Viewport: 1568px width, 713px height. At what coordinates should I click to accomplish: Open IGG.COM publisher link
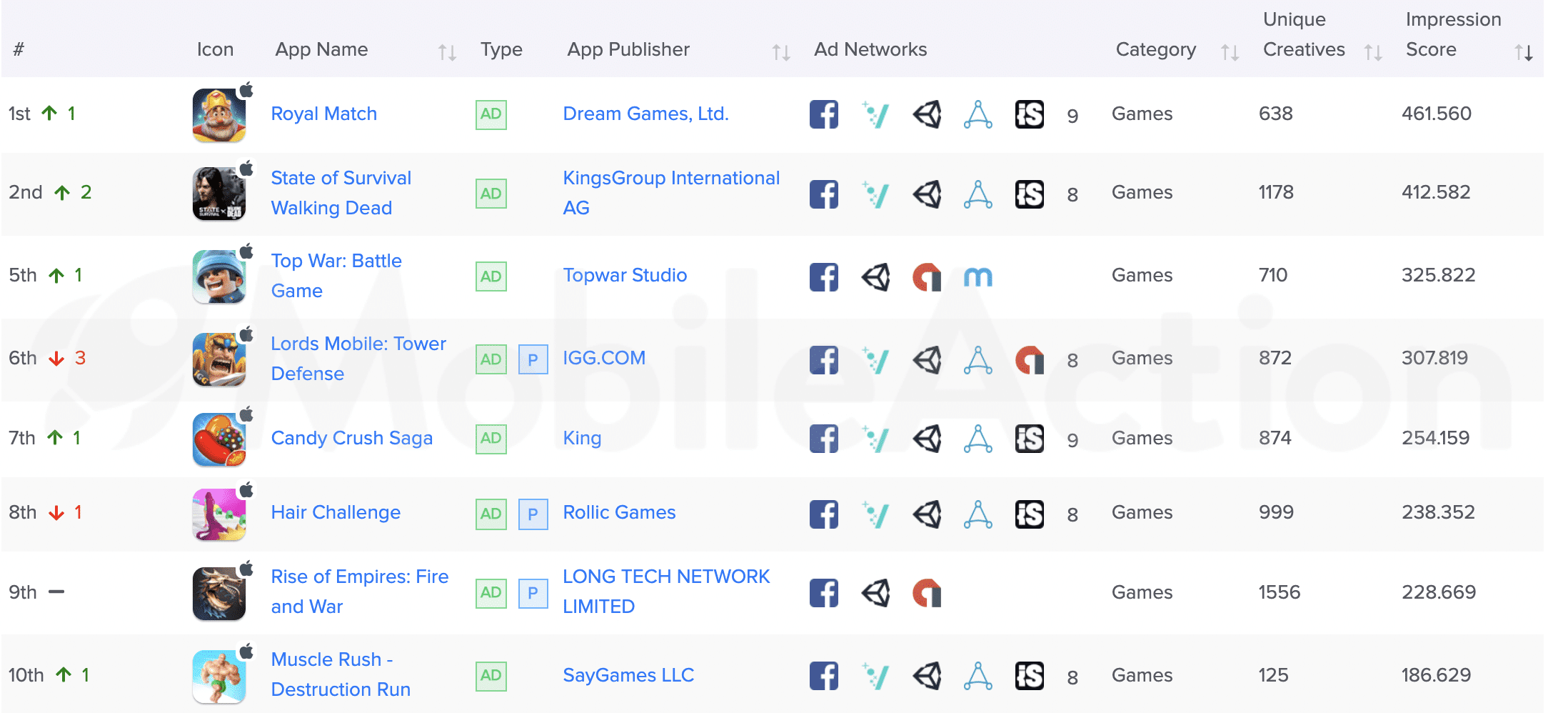click(x=604, y=358)
